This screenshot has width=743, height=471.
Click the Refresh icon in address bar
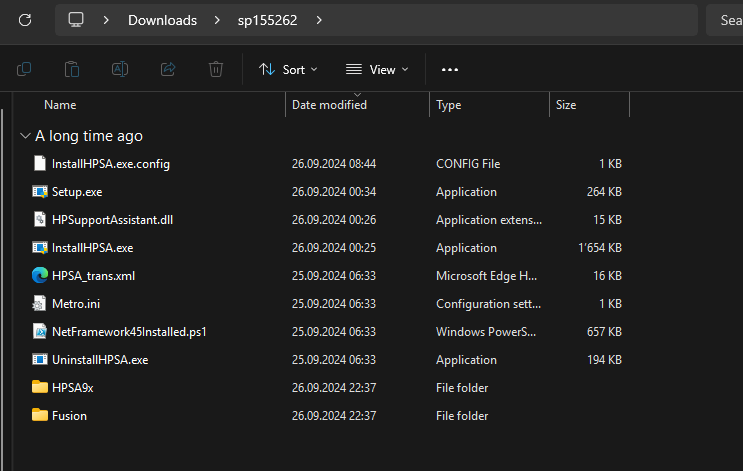pos(25,20)
